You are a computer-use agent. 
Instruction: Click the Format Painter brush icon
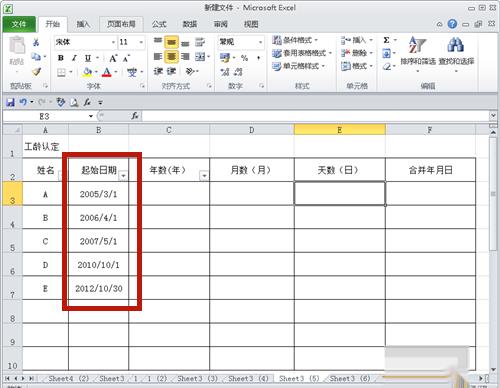pos(36,72)
